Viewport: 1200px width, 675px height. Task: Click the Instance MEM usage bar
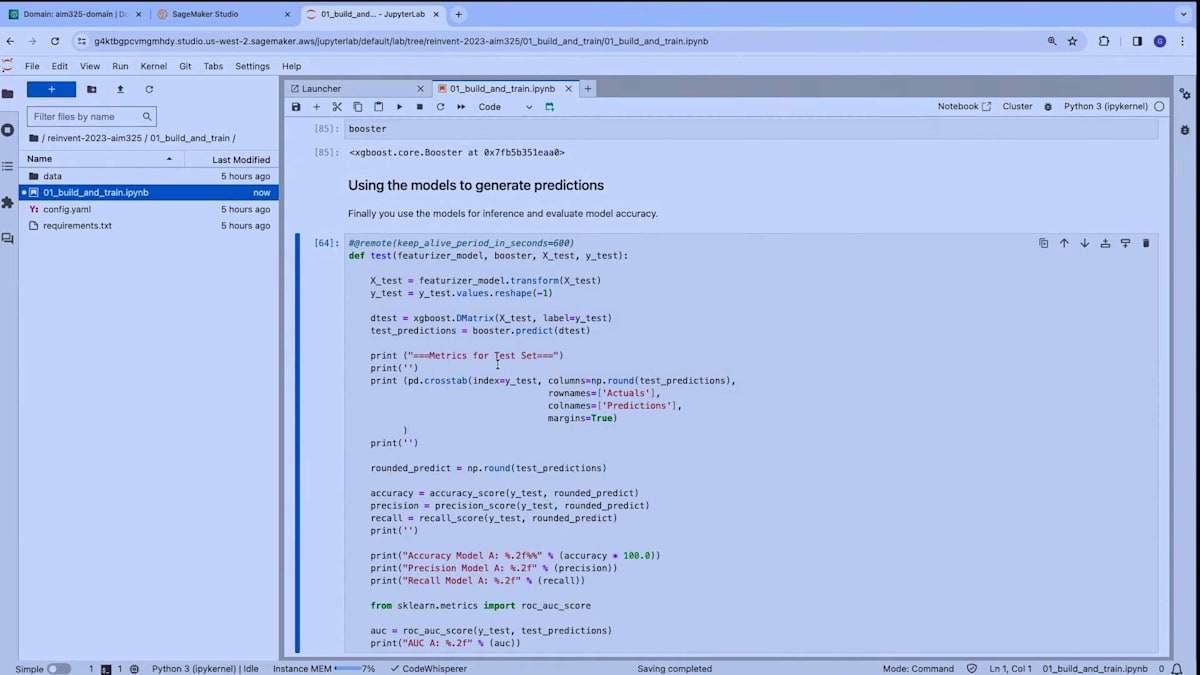point(347,668)
